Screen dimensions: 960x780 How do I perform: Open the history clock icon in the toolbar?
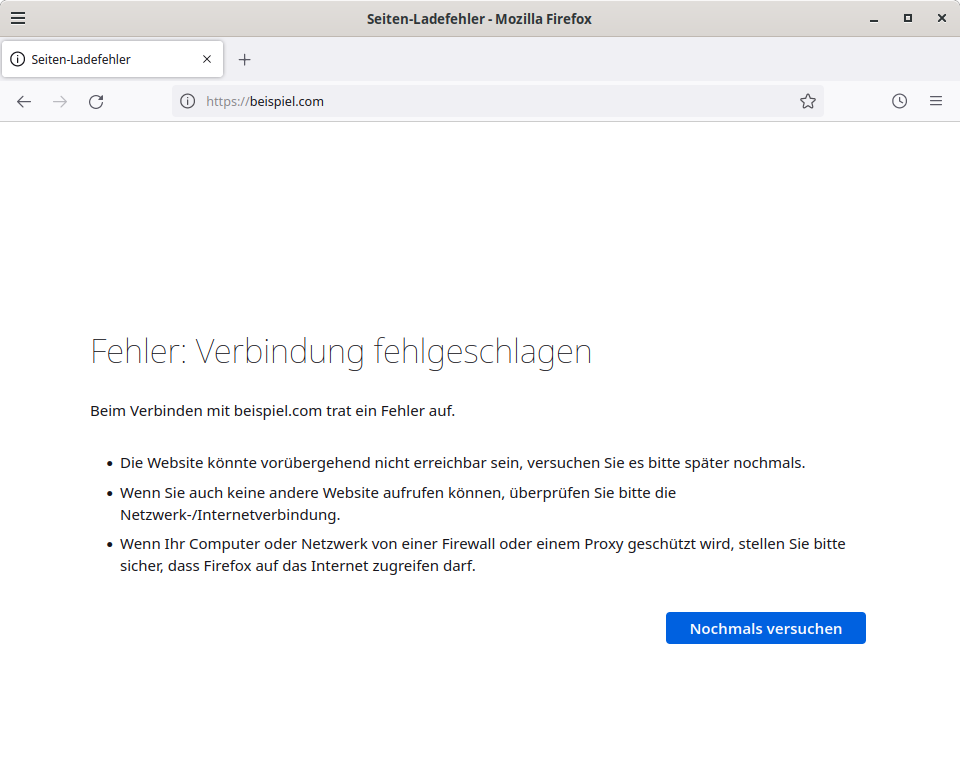coord(899,101)
